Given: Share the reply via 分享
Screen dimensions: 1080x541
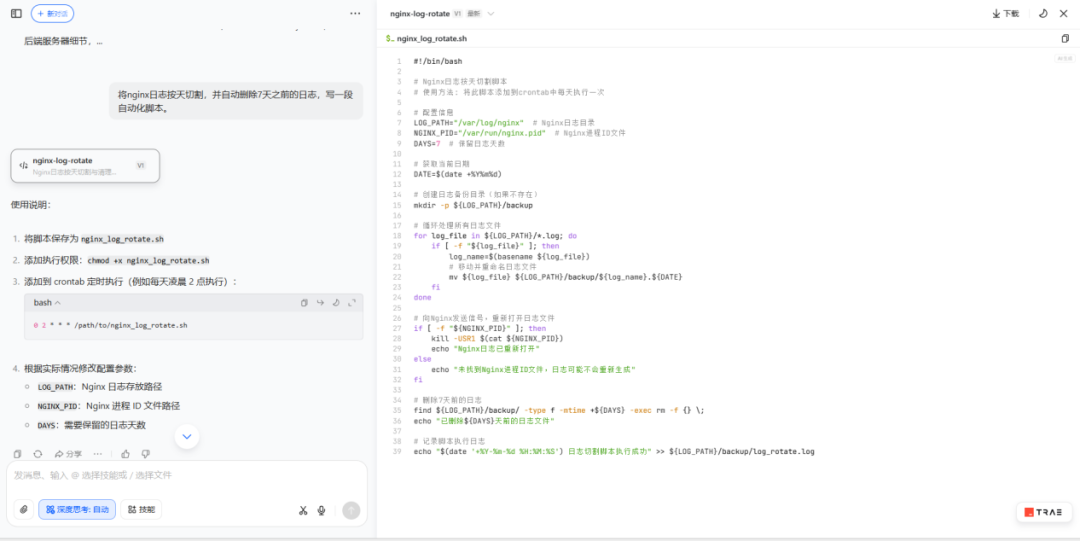Looking at the screenshot, I should click(x=68, y=454).
